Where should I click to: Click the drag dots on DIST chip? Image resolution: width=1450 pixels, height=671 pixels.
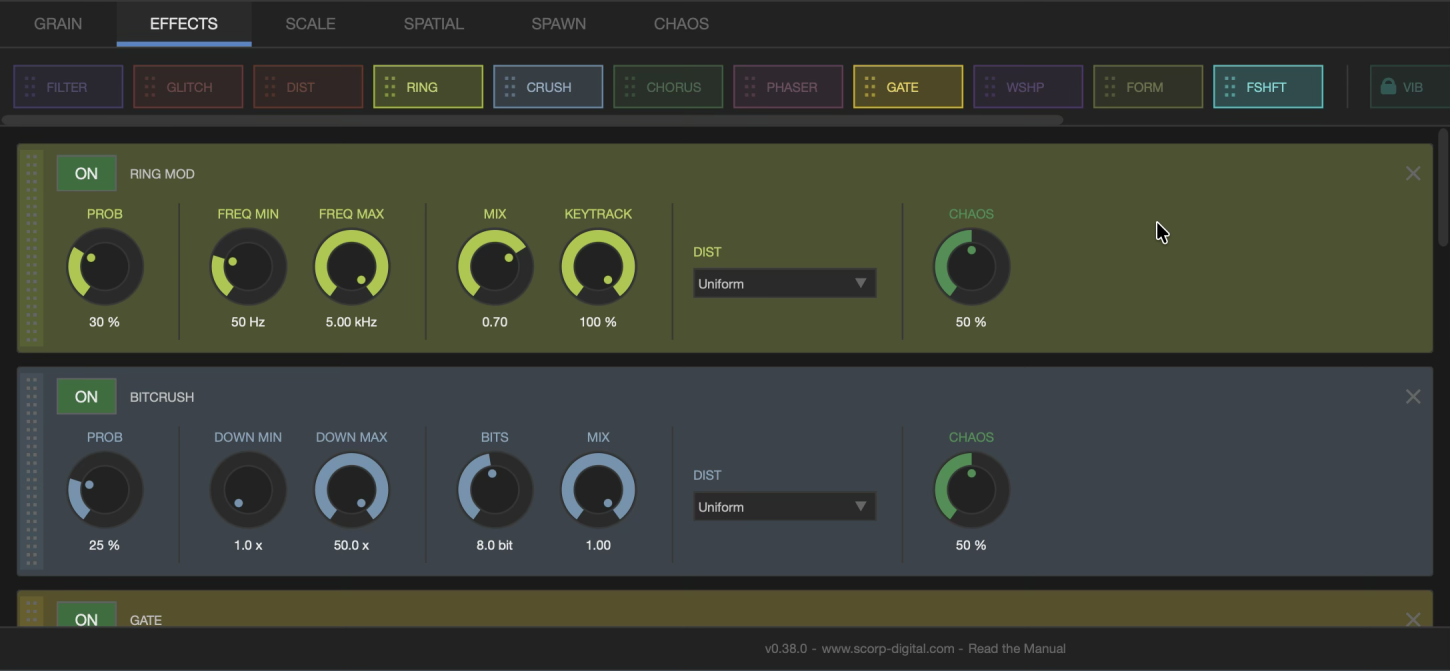pos(270,87)
